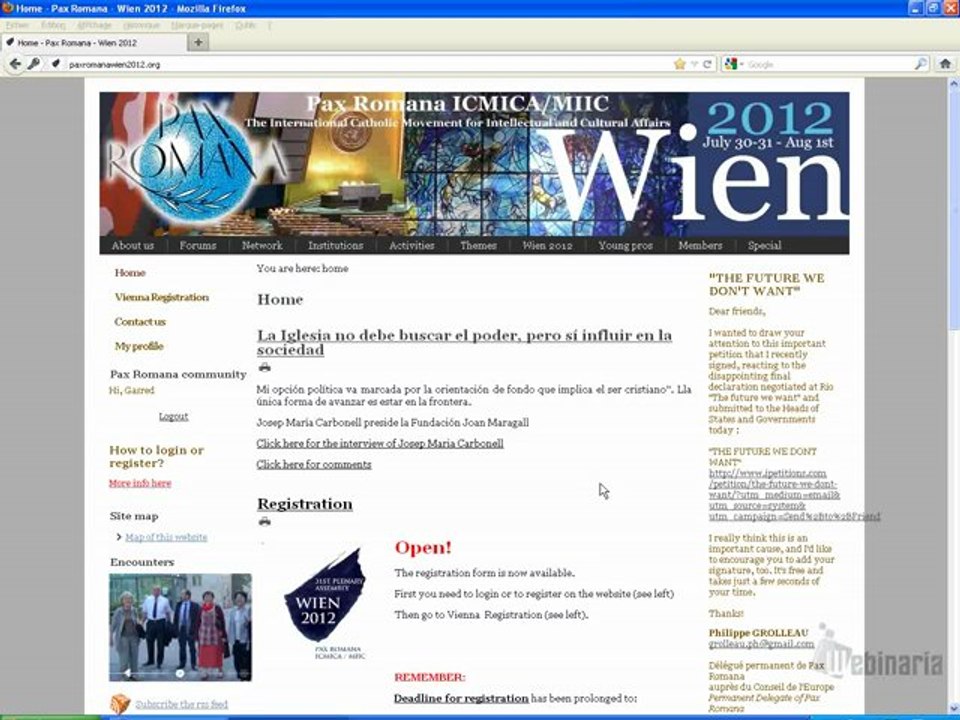Click previous arrow on Encounters slideshow
This screenshot has width=960, height=720.
point(127,673)
